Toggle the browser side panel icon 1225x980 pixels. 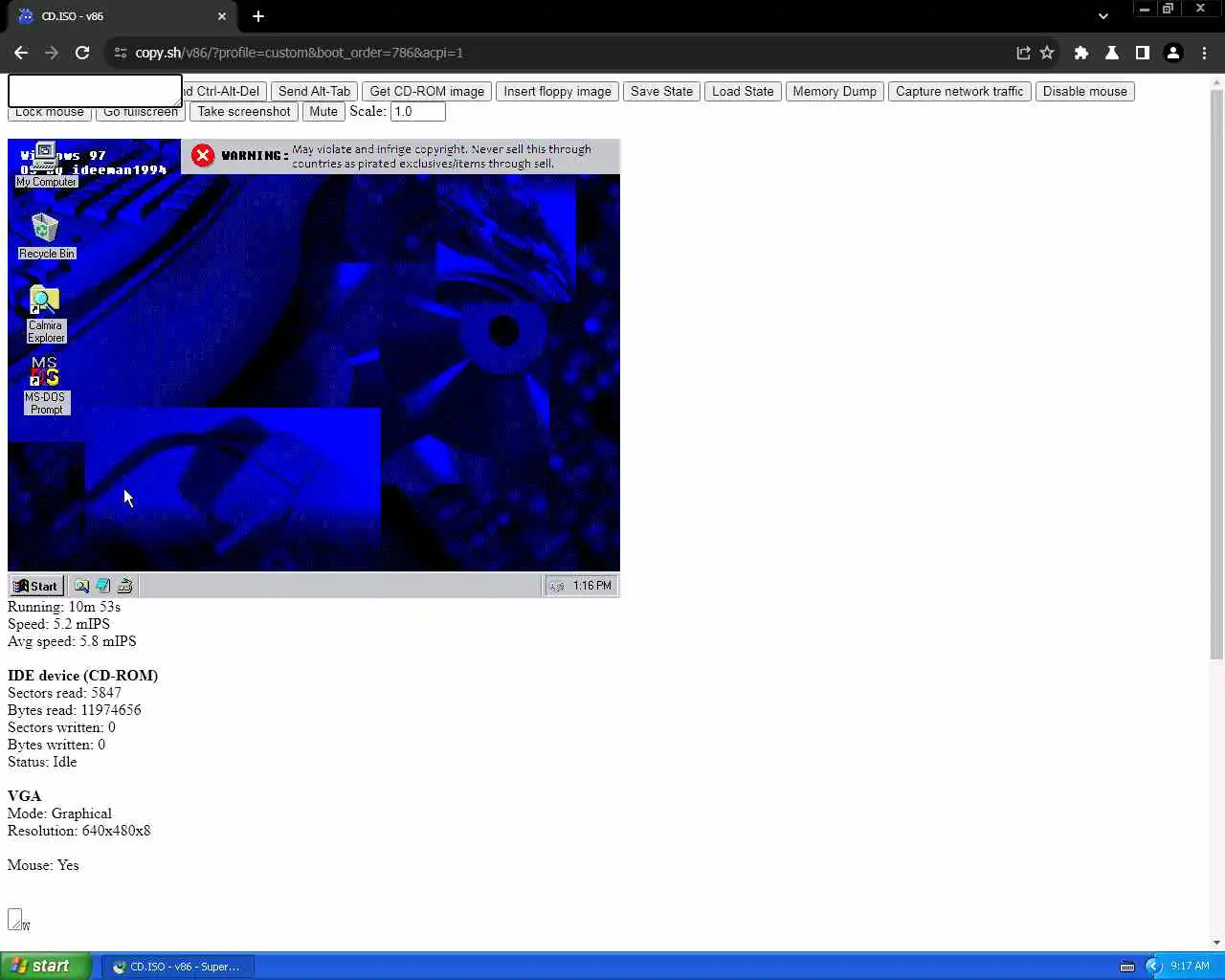tap(1143, 53)
